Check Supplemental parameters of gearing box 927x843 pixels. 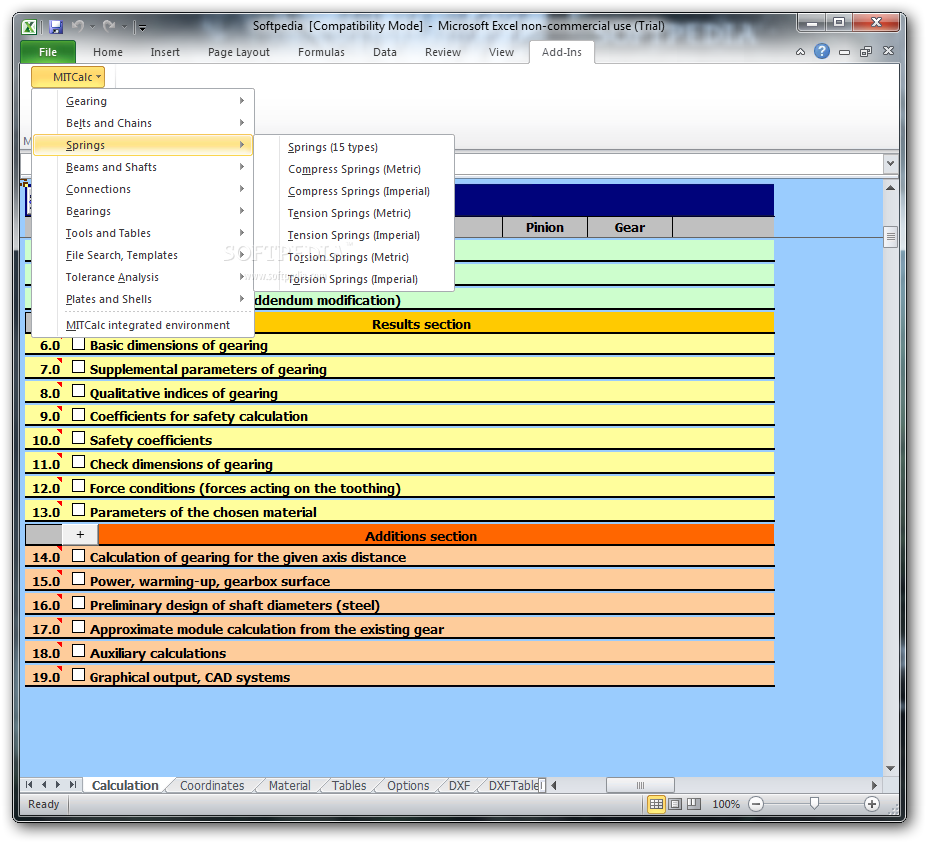(78, 367)
